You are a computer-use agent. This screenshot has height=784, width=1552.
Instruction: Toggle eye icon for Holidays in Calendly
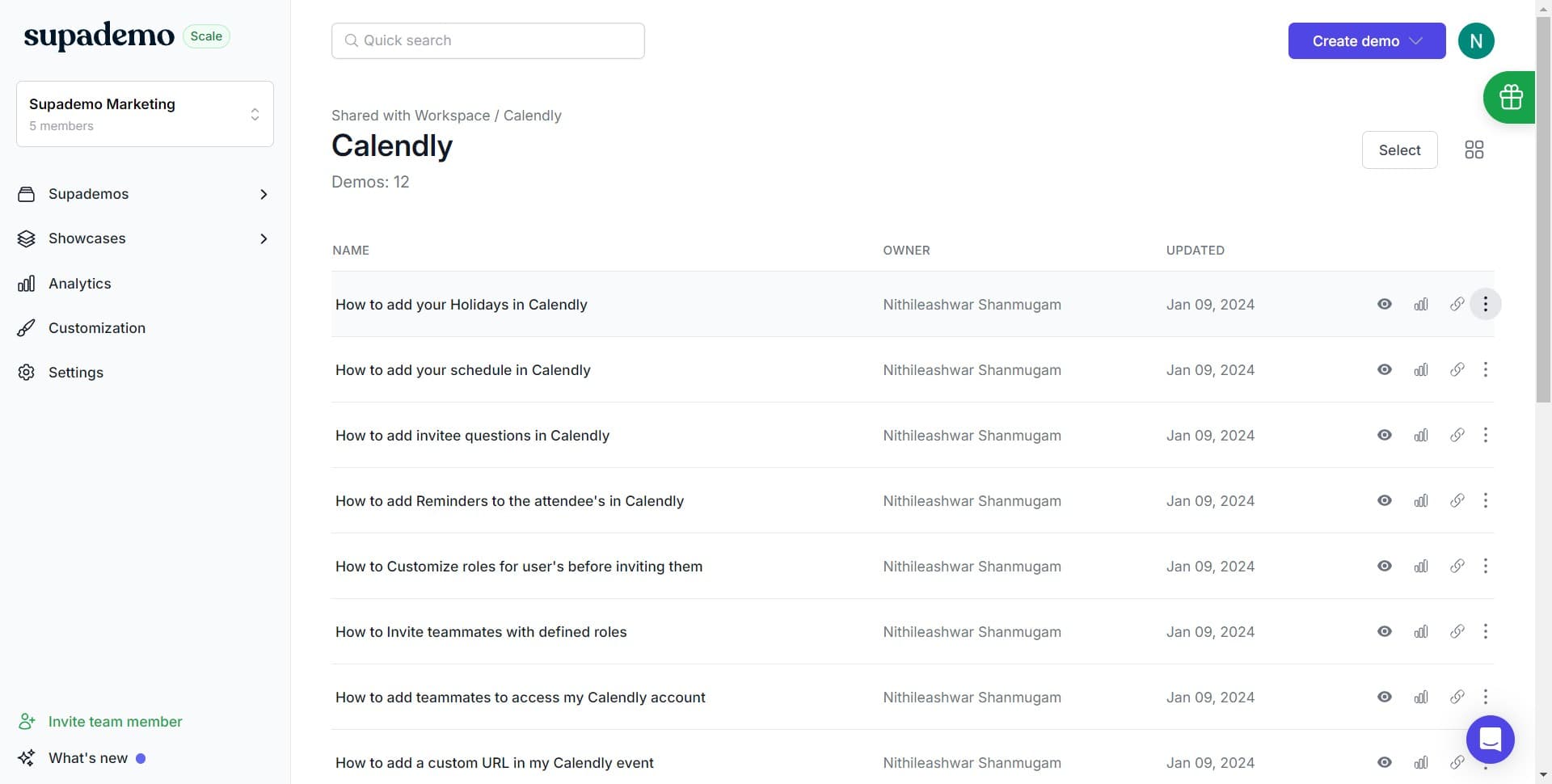tap(1384, 305)
